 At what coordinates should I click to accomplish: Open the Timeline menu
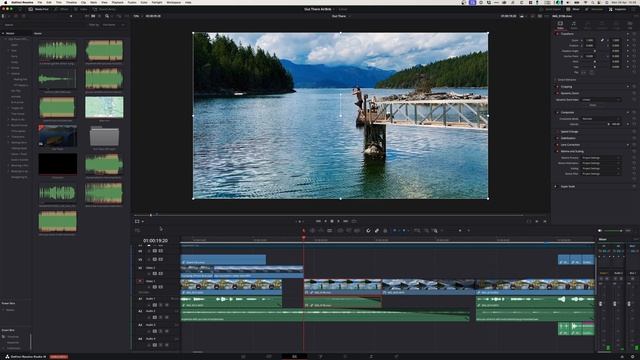coord(71,2)
